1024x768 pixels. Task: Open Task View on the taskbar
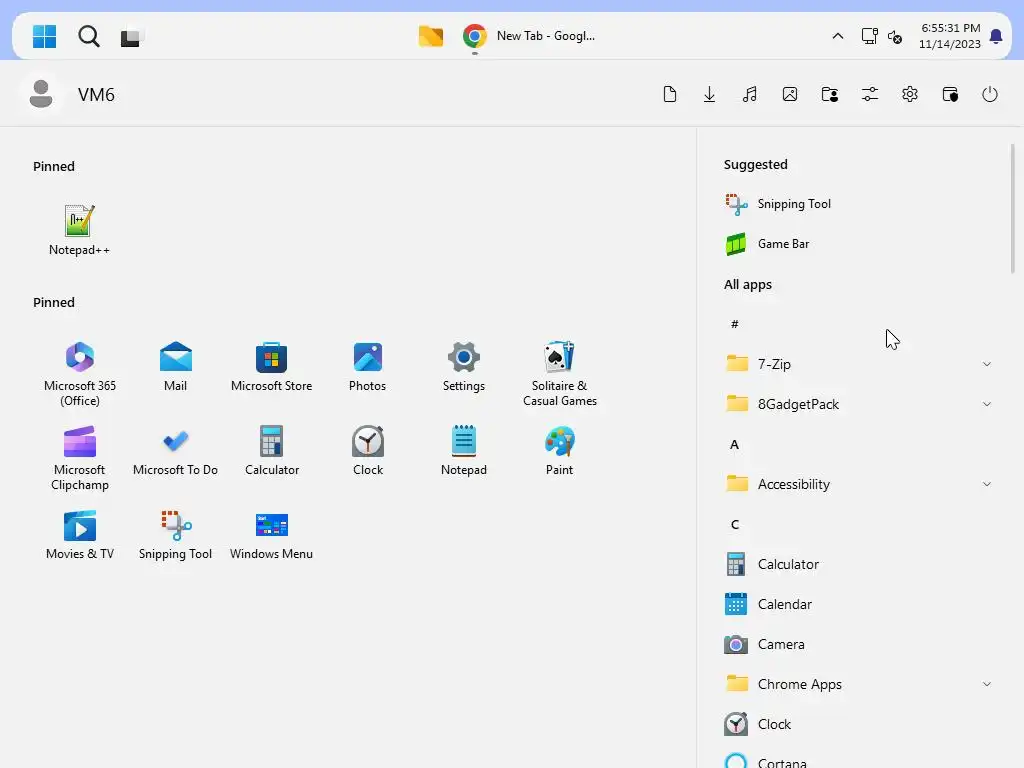pos(131,37)
